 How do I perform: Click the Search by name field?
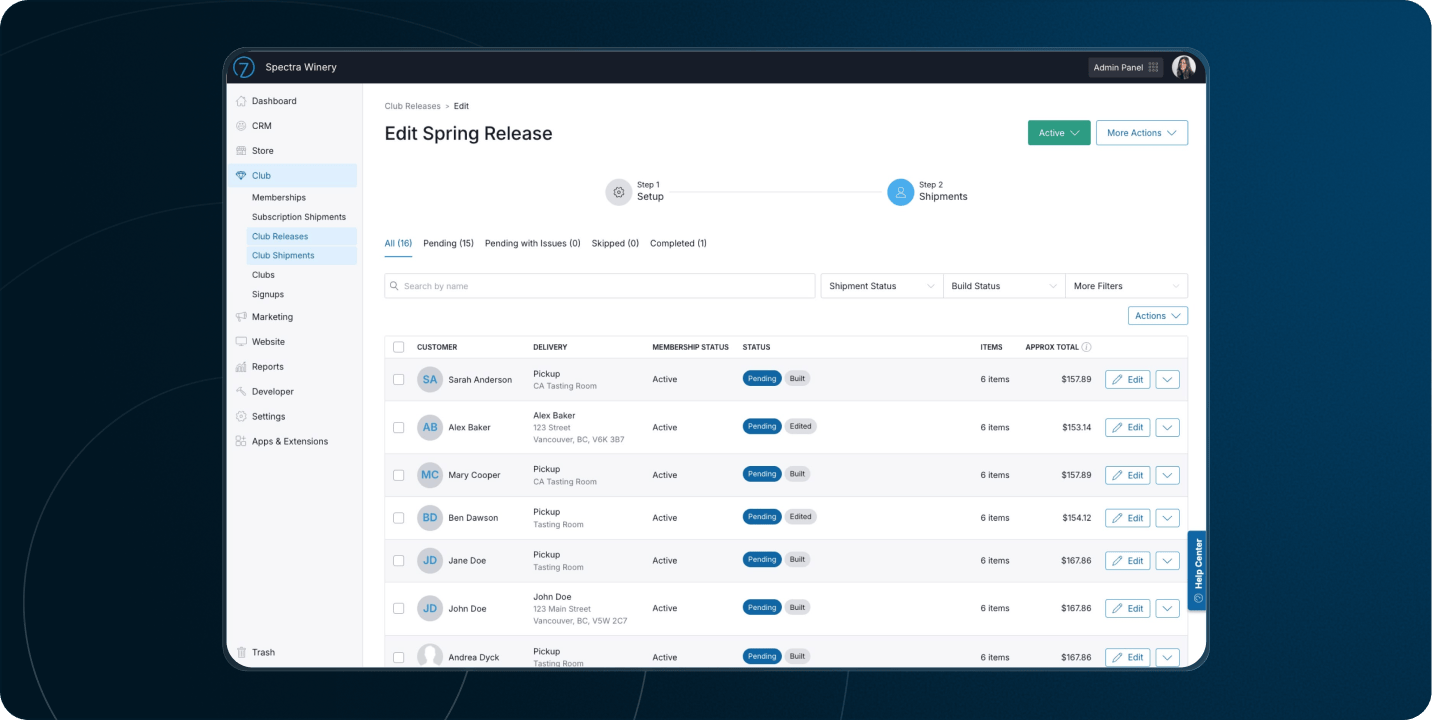[600, 286]
